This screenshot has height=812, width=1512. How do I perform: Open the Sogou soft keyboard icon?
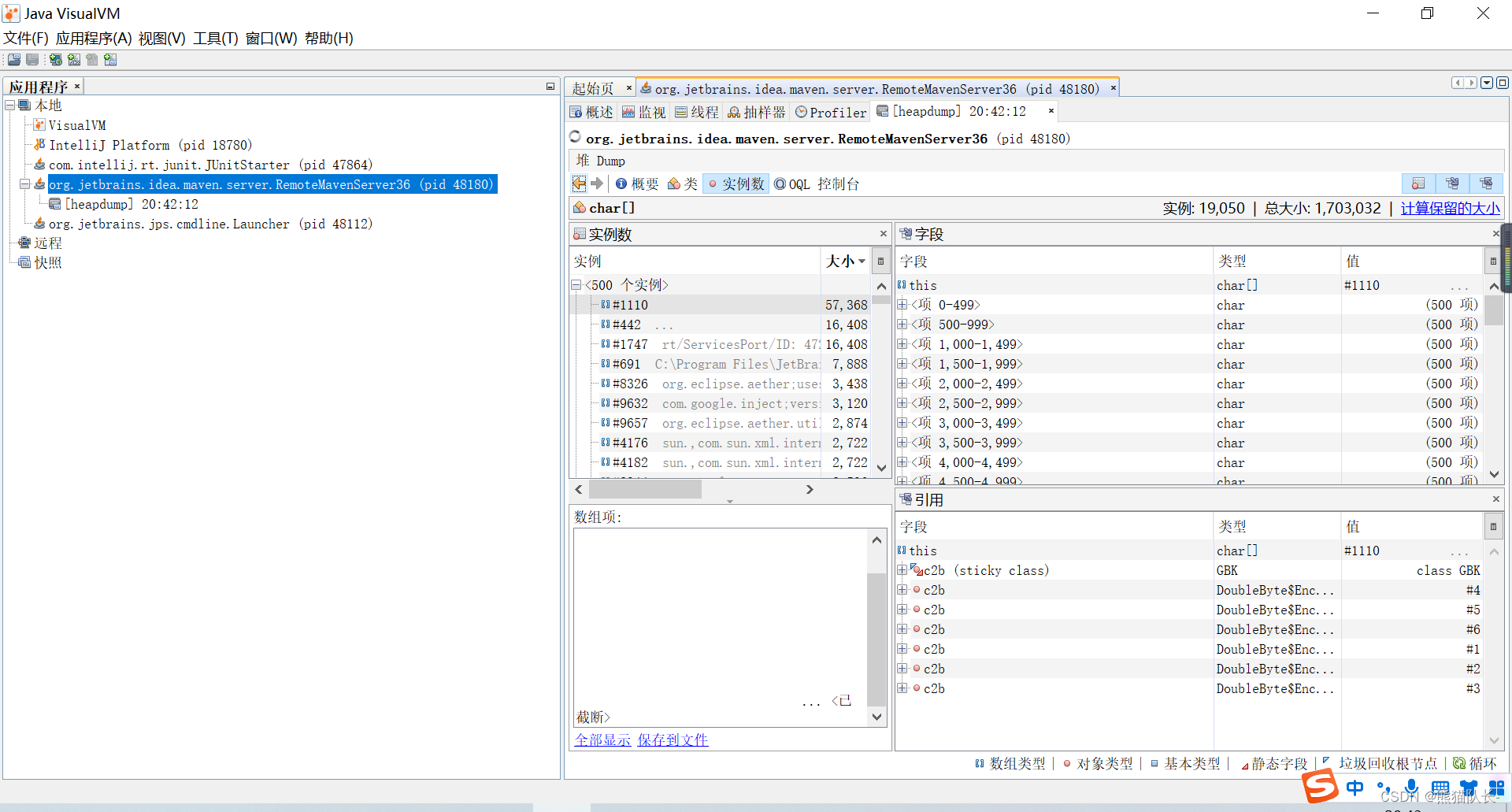click(1440, 788)
